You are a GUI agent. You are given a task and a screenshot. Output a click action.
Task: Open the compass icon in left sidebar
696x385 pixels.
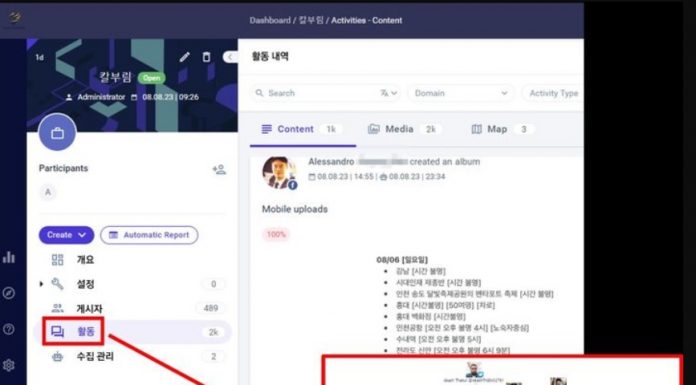point(9,293)
